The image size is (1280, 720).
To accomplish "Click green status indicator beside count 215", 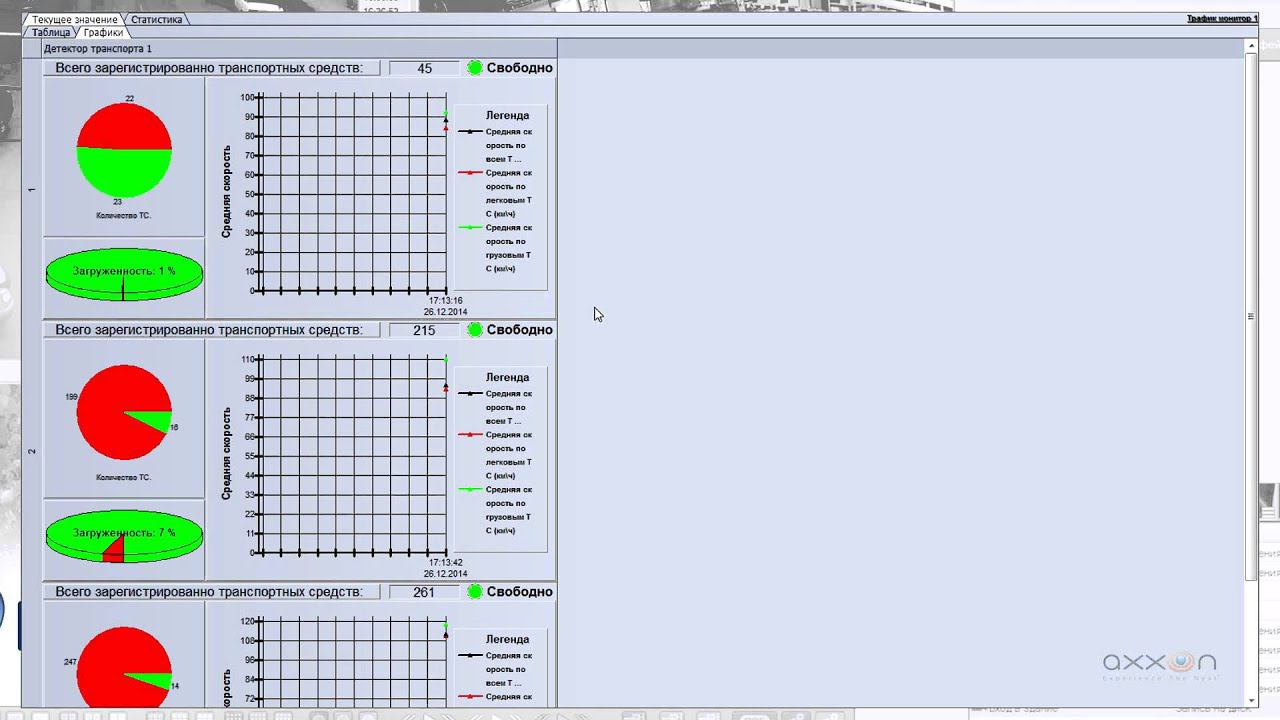I will tap(475, 330).
